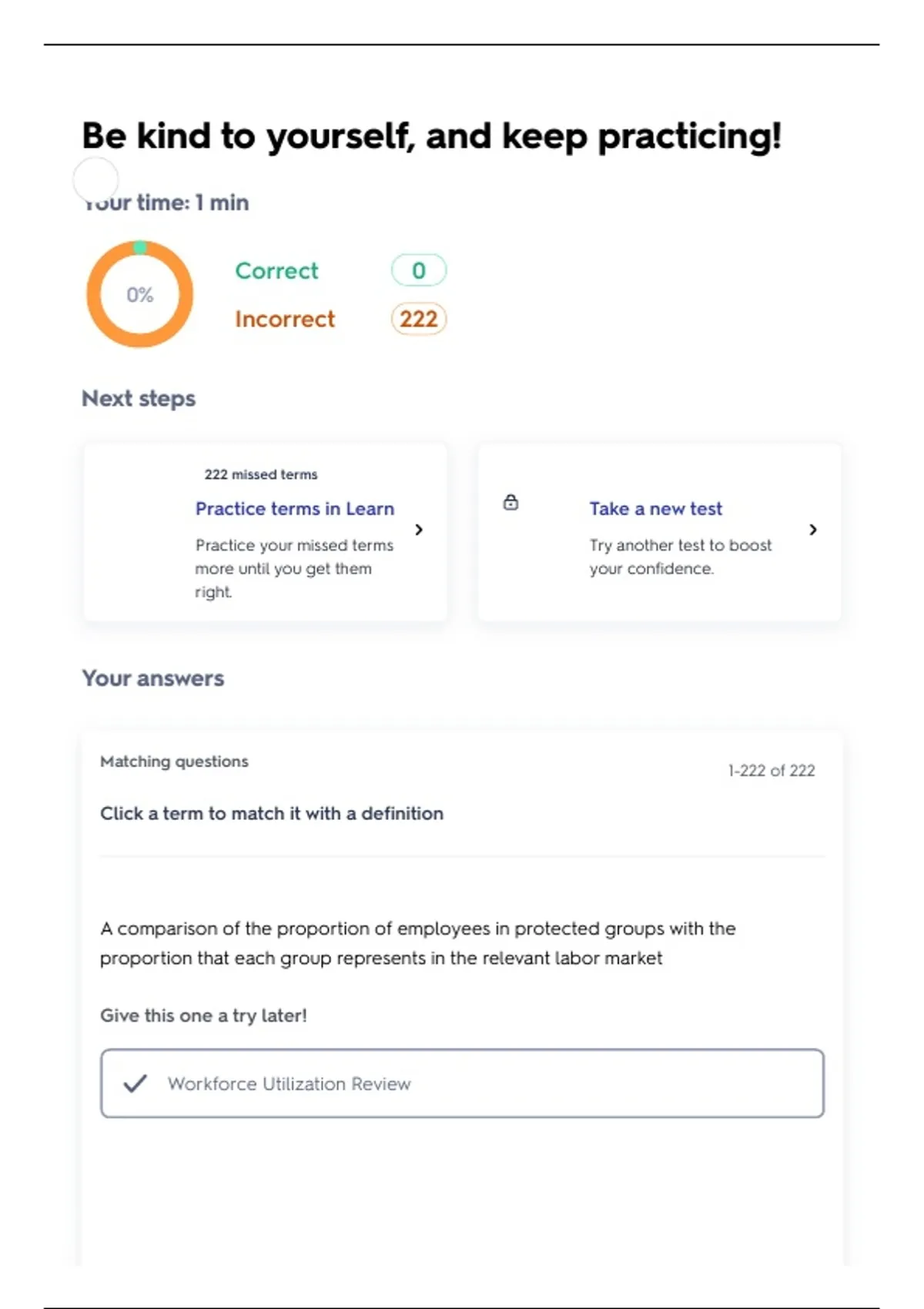Click the Matching questions section label
The height and width of the screenshot is (1309, 924).
click(174, 762)
